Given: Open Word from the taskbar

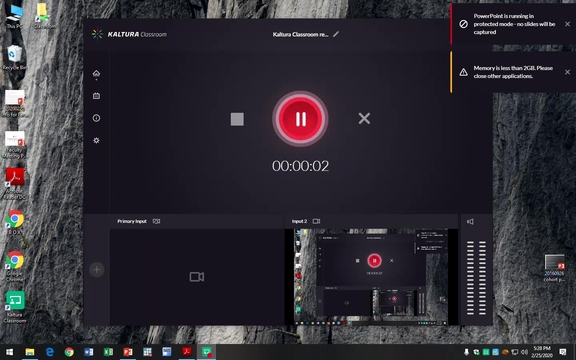Looking at the screenshot, I should [x=89, y=352].
